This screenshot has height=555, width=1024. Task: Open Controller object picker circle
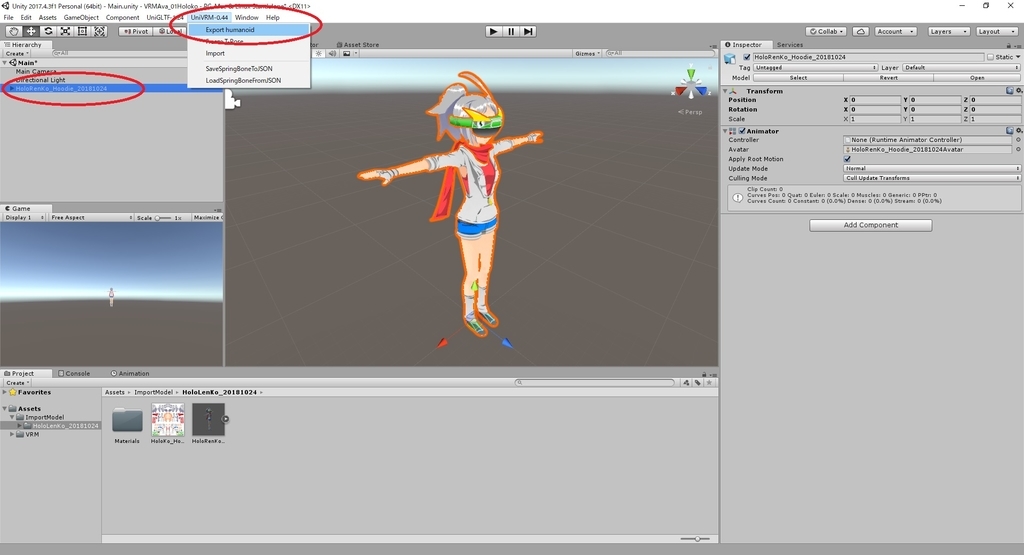click(1018, 140)
